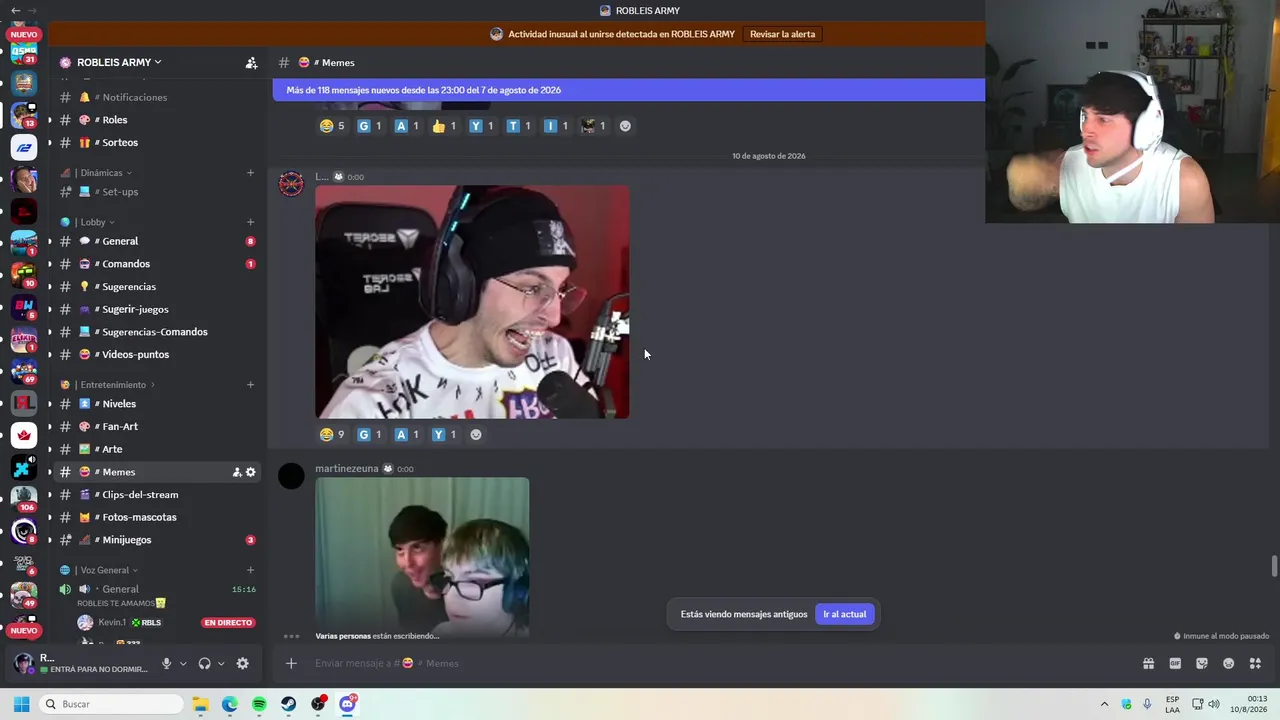Click the EN DIRECTO badge next to Kevin.1
Viewport: 1280px width, 720px height.
228,623
